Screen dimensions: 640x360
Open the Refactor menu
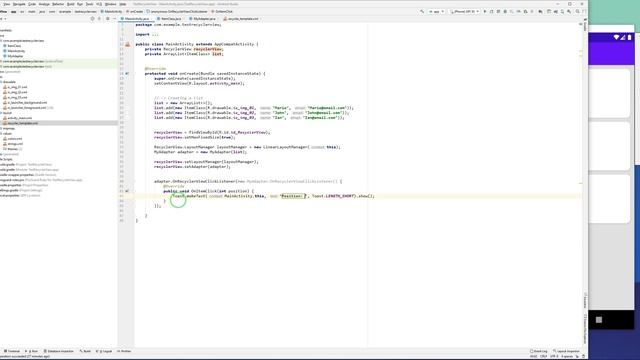point(58,4)
